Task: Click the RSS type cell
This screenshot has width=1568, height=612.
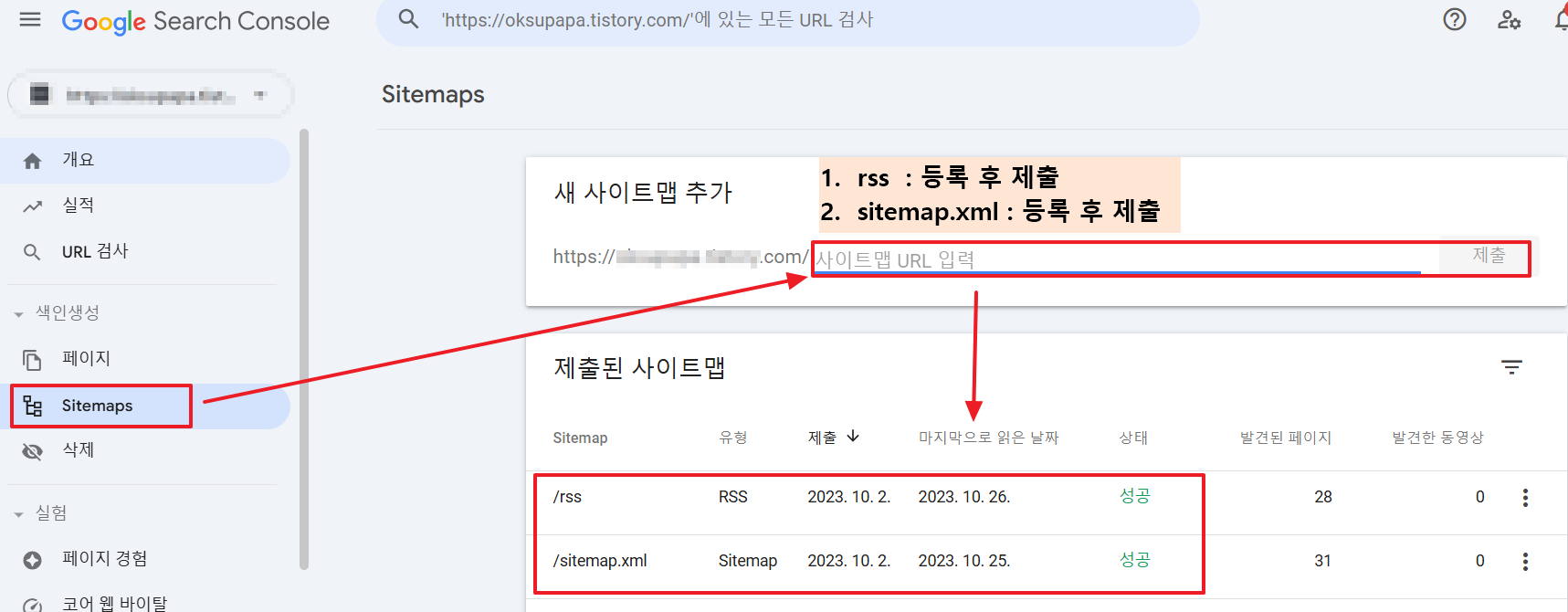Action: (x=732, y=497)
